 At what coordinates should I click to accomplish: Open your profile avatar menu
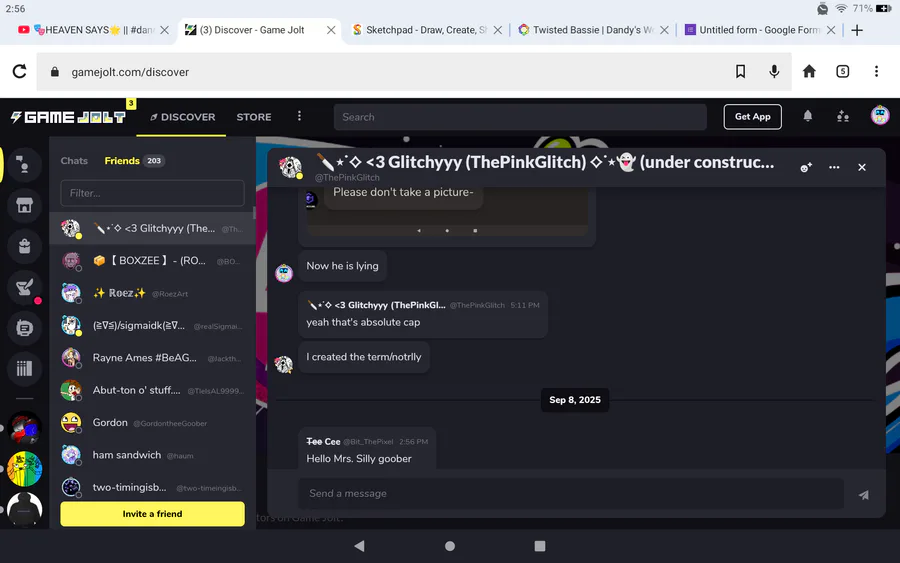[880, 116]
